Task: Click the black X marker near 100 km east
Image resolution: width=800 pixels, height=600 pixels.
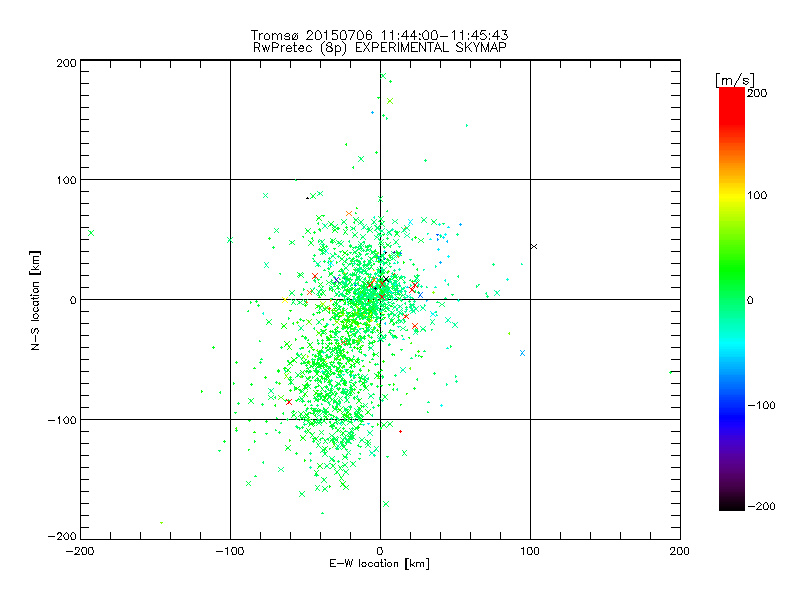Action: click(x=534, y=246)
